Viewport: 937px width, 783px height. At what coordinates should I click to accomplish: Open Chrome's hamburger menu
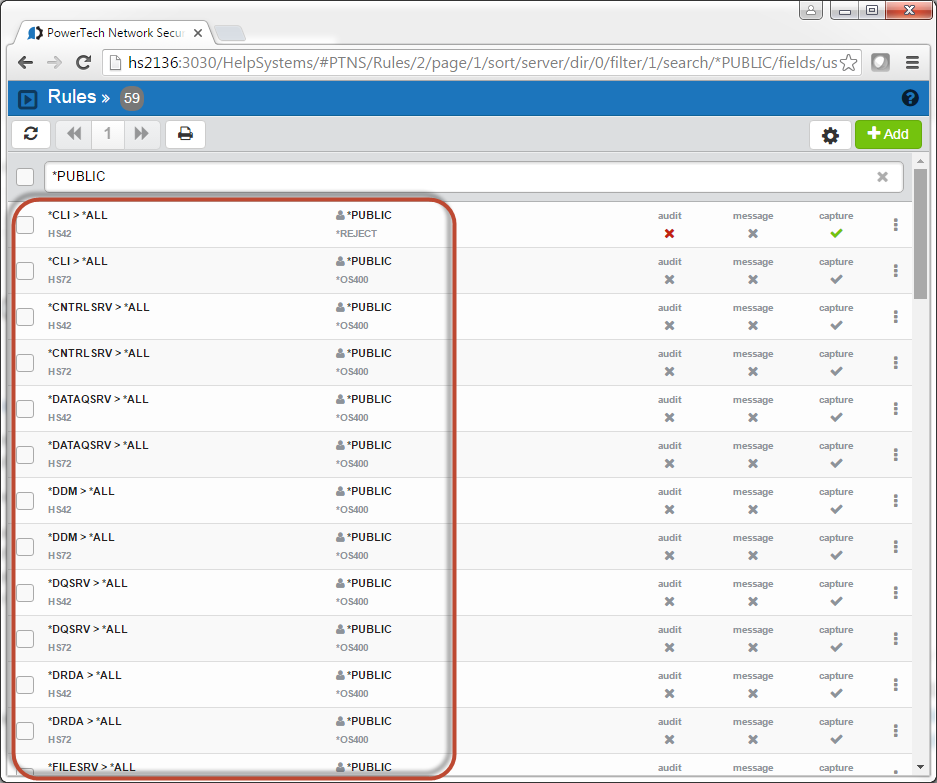click(912, 62)
